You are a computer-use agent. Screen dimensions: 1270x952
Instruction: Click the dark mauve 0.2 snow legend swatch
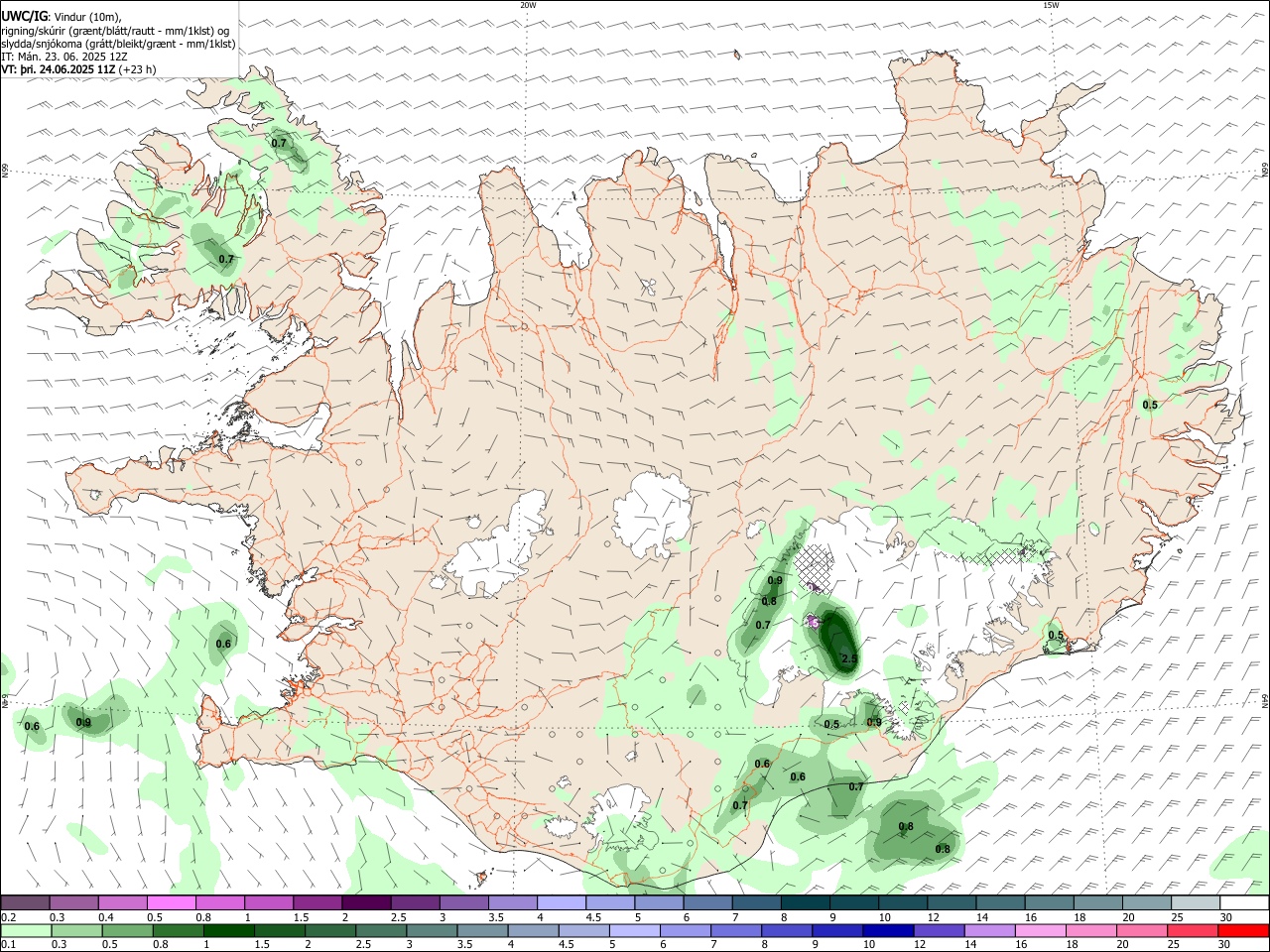tap(25, 902)
